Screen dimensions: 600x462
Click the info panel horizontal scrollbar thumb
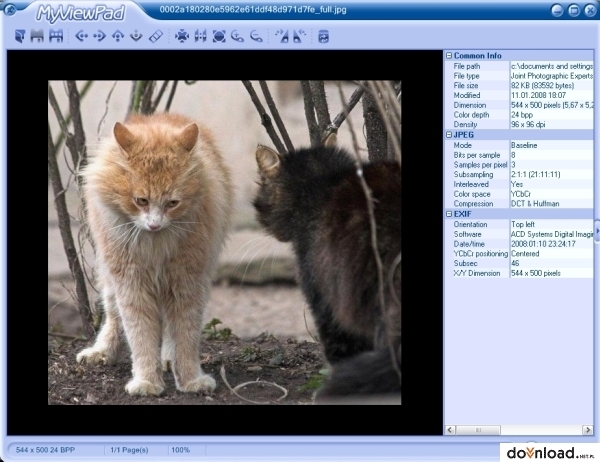pos(478,430)
